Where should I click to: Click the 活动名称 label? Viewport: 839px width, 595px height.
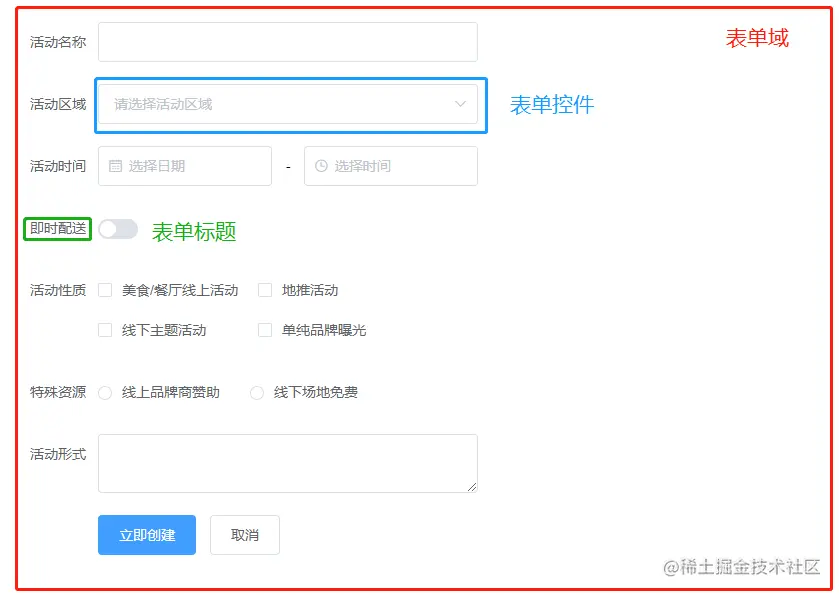(x=58, y=42)
